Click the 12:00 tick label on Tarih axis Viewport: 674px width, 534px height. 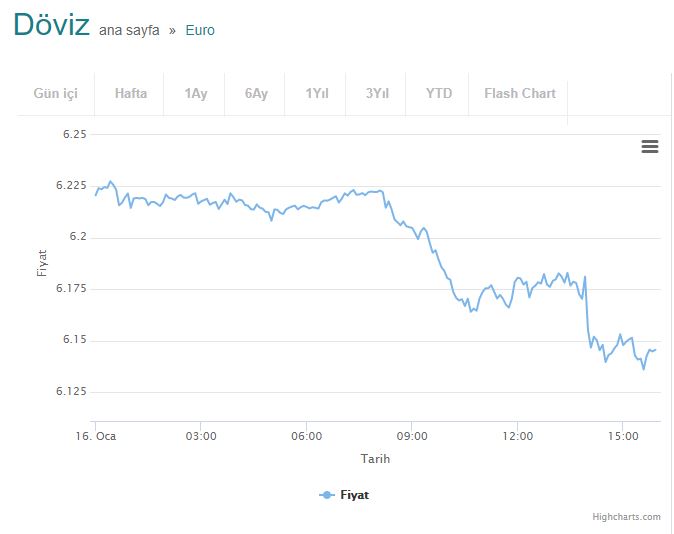click(518, 436)
